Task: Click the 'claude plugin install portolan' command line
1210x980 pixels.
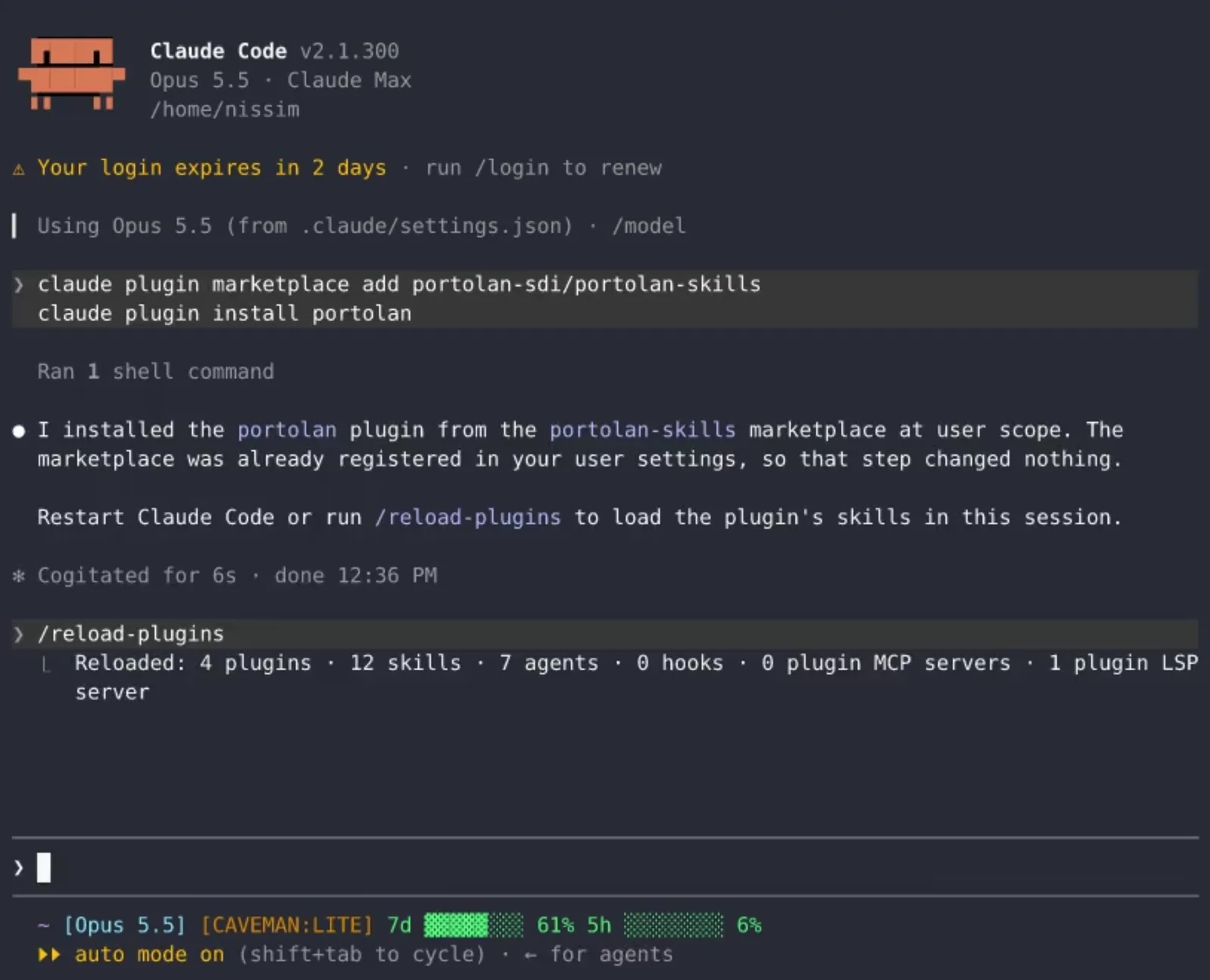Action: 225,313
